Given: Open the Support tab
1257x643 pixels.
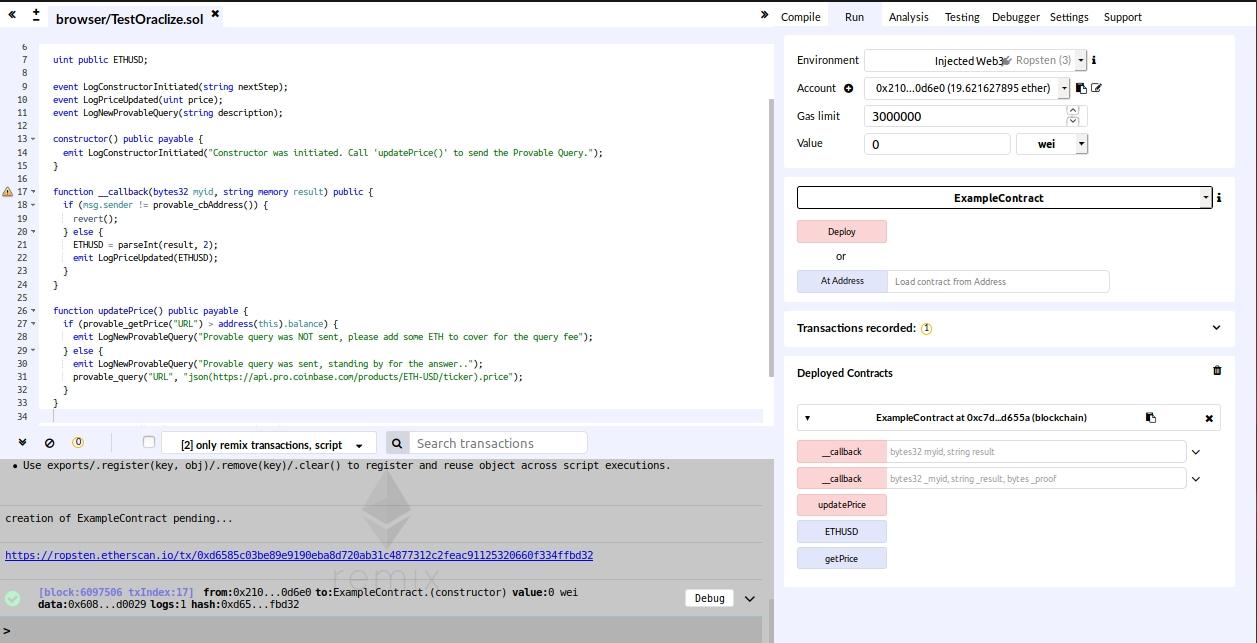Looking at the screenshot, I should click(1123, 17).
